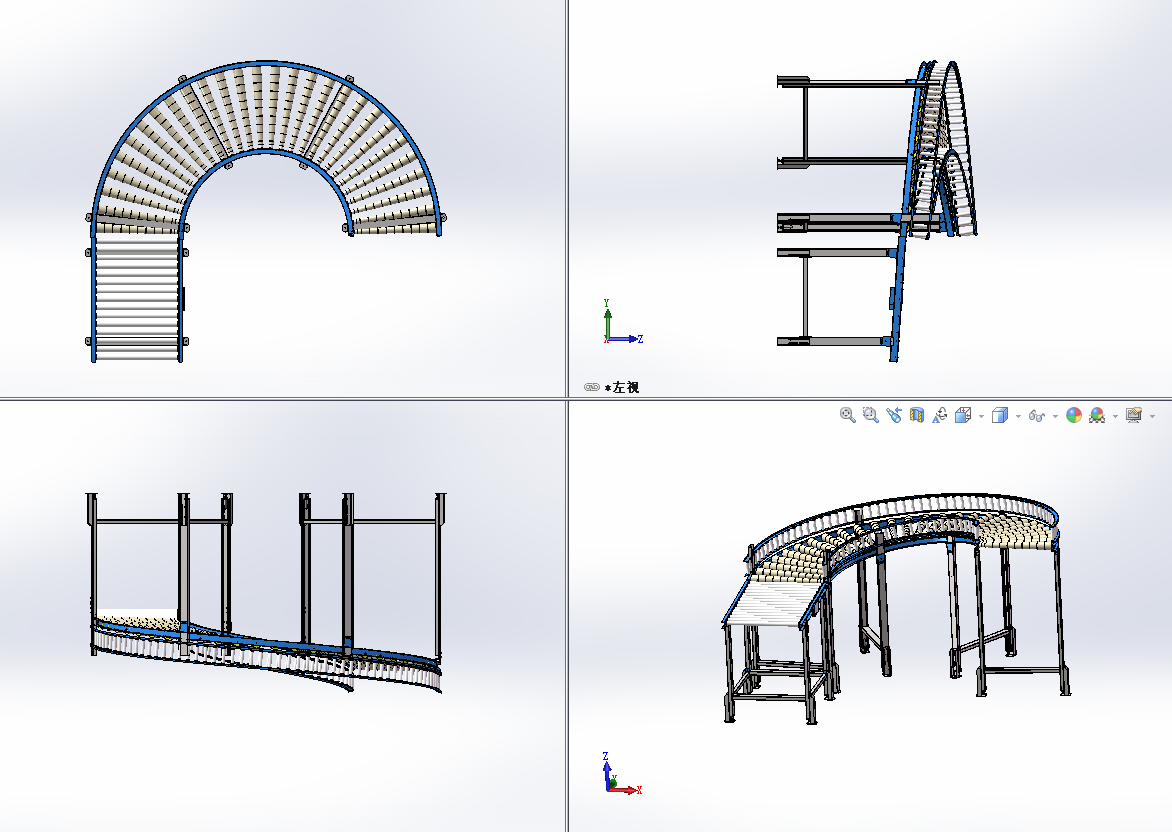
Task: Click the XYZ triad in the left view
Action: coord(623,322)
